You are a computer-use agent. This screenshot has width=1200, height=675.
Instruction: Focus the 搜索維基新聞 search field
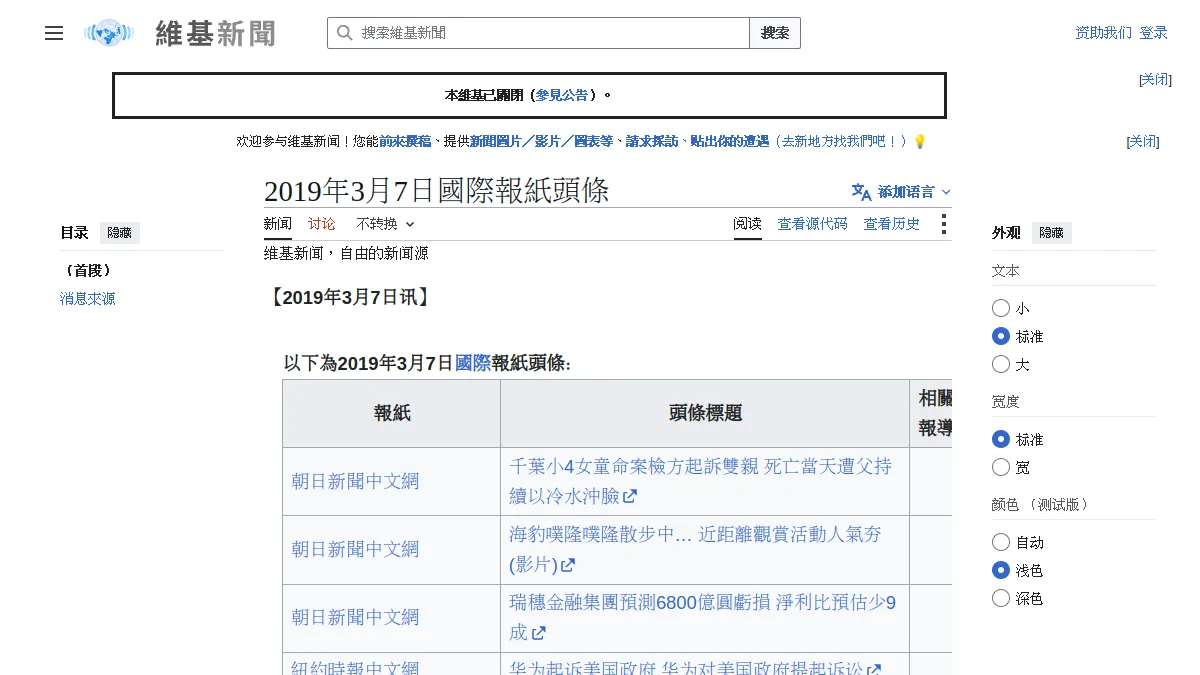click(538, 33)
